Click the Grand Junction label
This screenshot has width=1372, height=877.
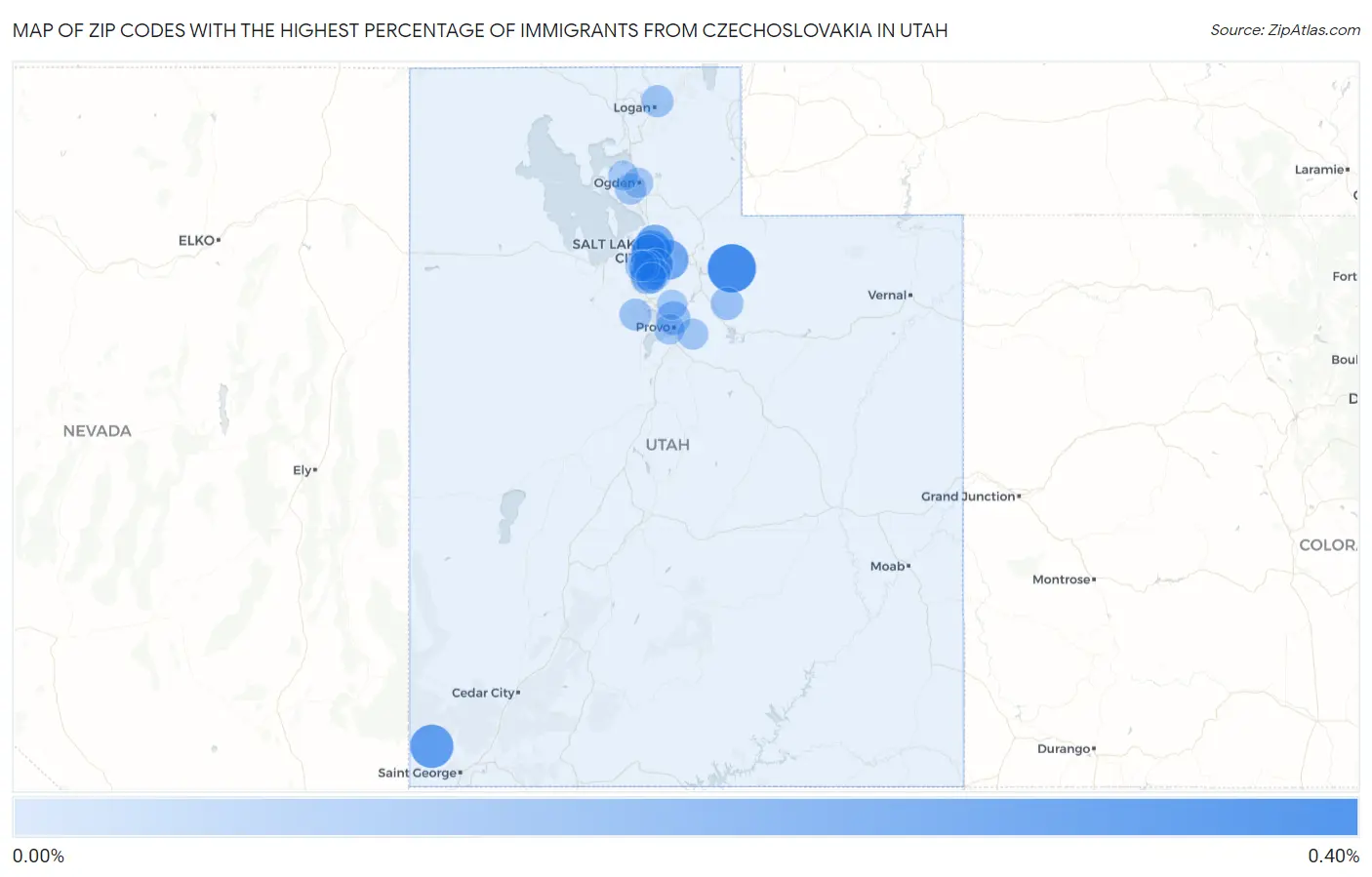971,497
